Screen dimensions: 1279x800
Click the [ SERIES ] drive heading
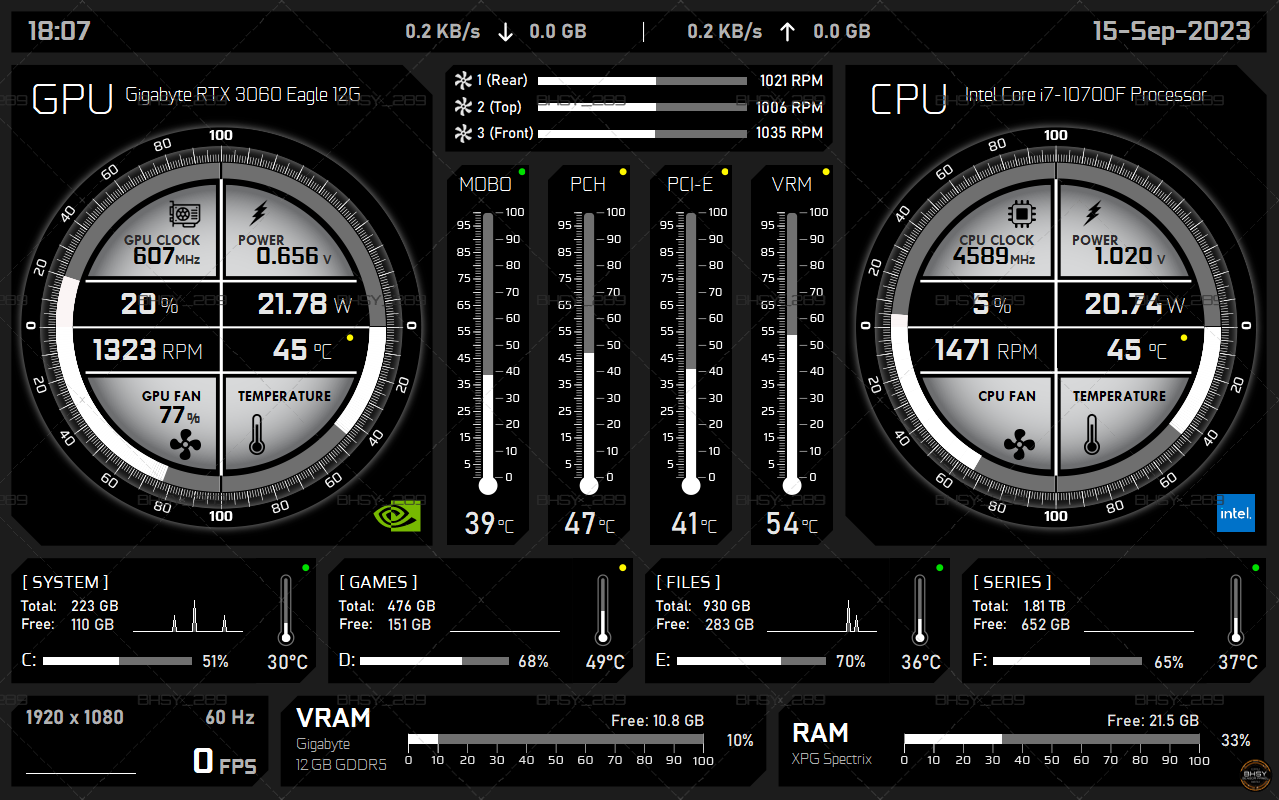[x=1012, y=582]
